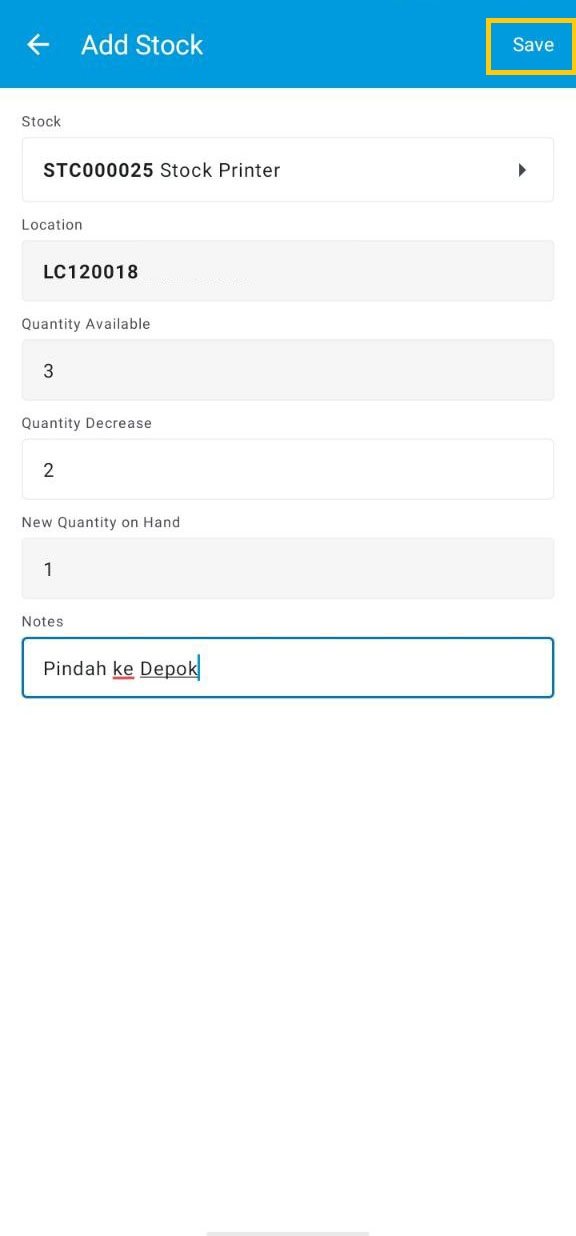Open the stock picker via its arrow indicator
The height and width of the screenshot is (1236, 576).
click(x=522, y=170)
